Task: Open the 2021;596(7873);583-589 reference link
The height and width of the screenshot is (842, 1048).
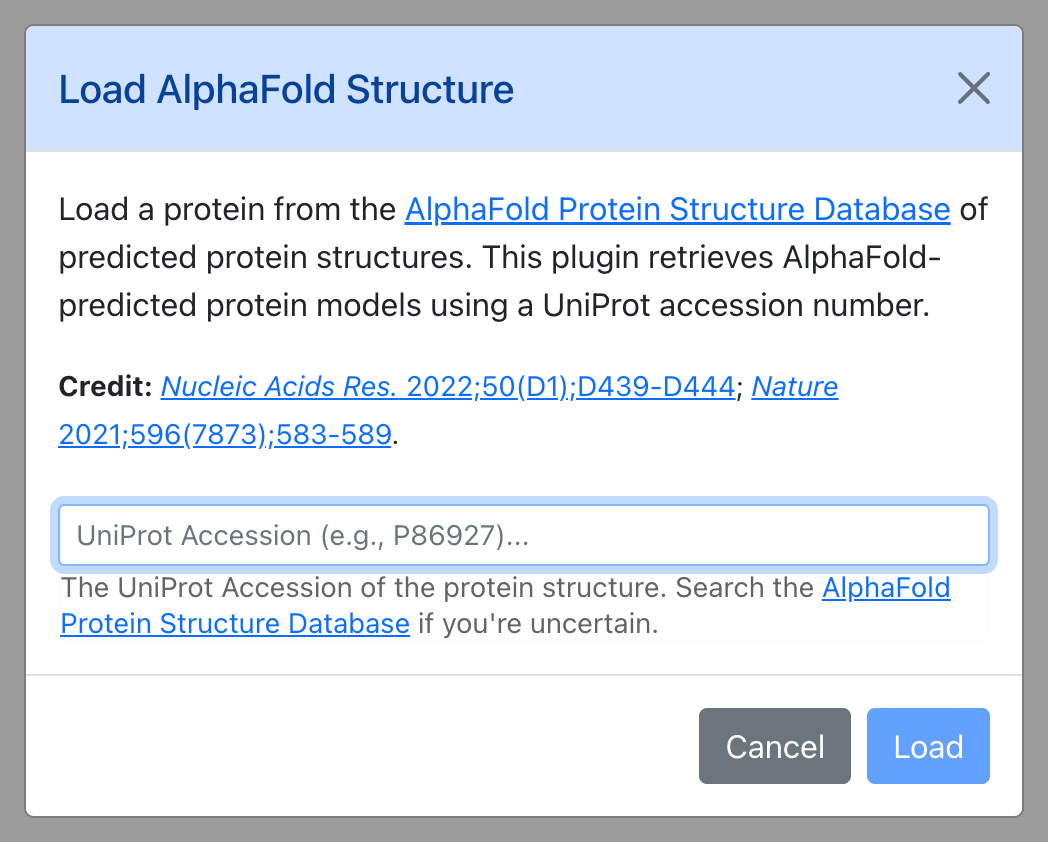Action: tap(225, 434)
